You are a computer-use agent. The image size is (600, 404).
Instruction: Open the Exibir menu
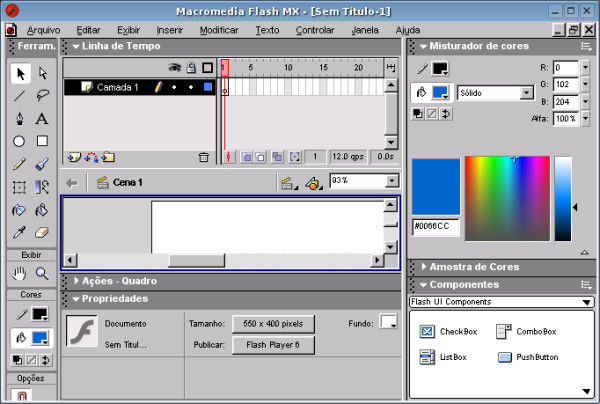(129, 30)
